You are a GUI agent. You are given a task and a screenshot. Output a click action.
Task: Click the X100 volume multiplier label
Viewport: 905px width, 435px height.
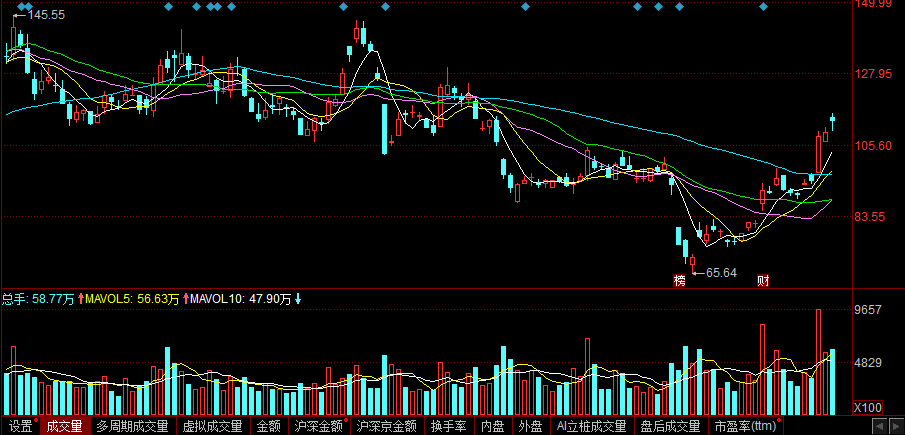pos(867,407)
